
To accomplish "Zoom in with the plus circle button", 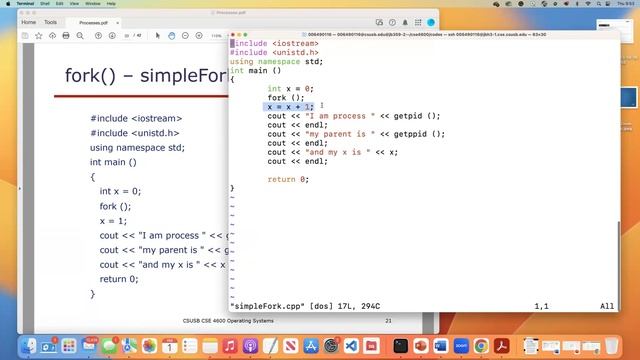I will [x=199, y=36].
